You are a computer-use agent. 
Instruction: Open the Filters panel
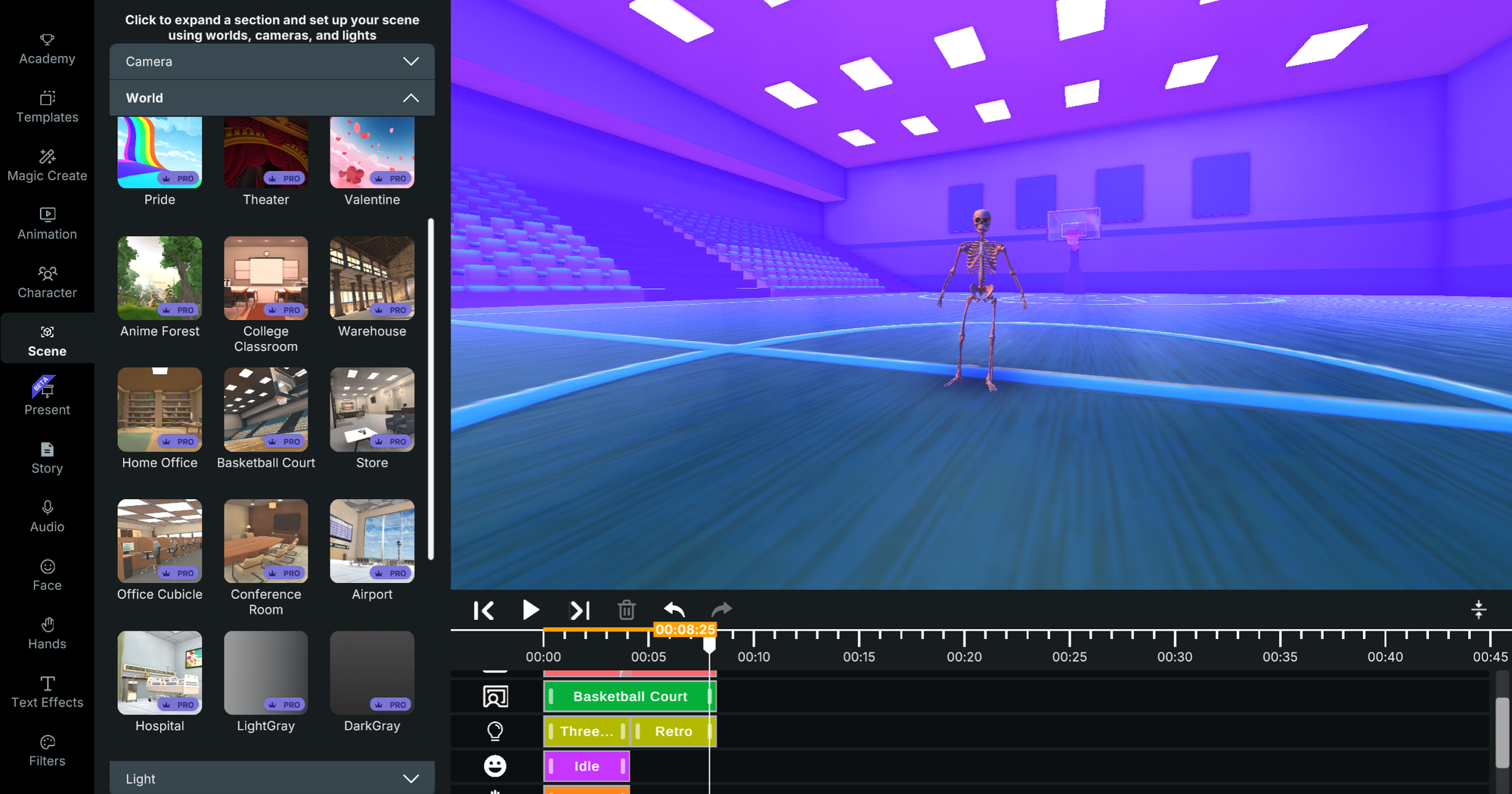(47, 749)
